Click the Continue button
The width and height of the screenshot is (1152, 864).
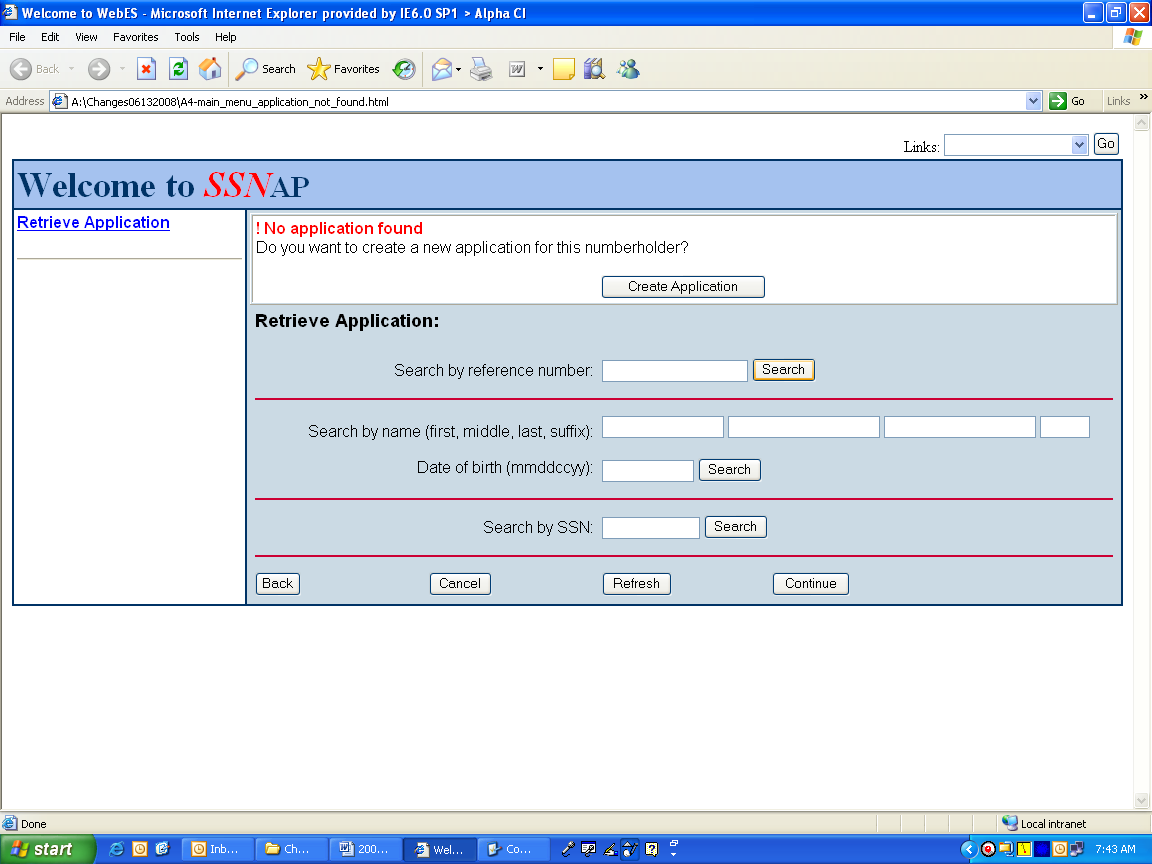coord(810,584)
